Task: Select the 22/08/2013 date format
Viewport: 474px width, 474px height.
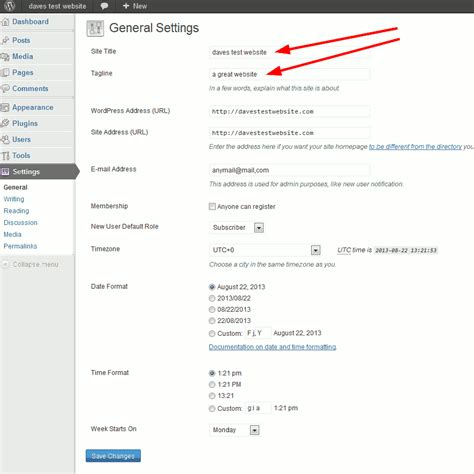Action: (x=212, y=321)
